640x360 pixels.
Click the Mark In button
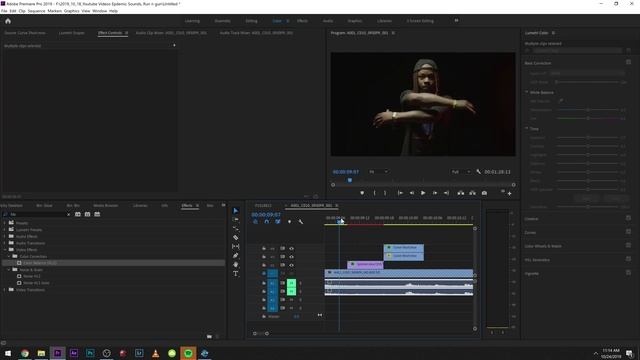coord(374,193)
